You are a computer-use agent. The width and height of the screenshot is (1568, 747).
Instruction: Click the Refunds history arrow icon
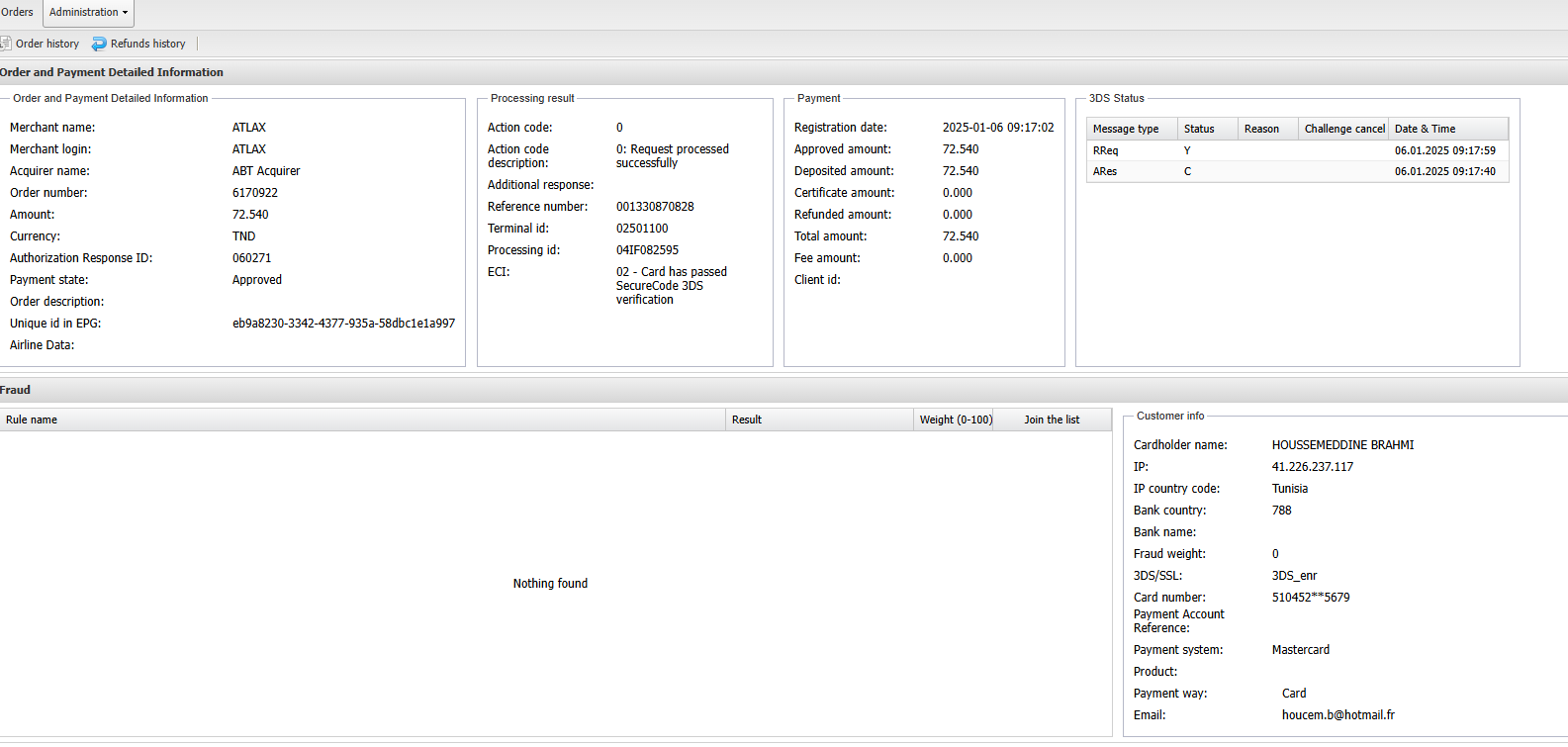(99, 44)
